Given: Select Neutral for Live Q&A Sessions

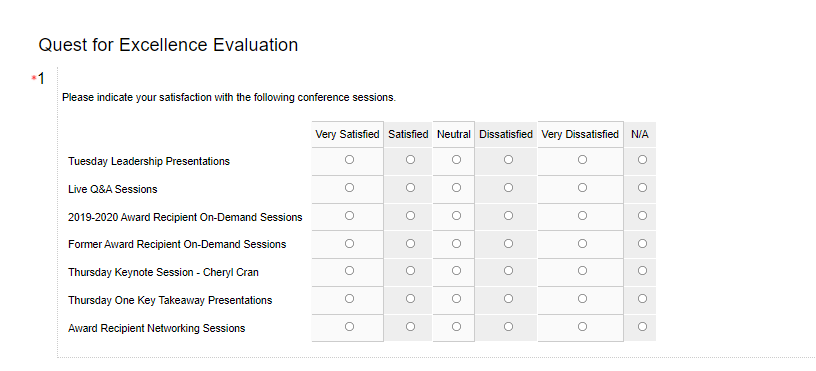Looking at the screenshot, I should [456, 187].
